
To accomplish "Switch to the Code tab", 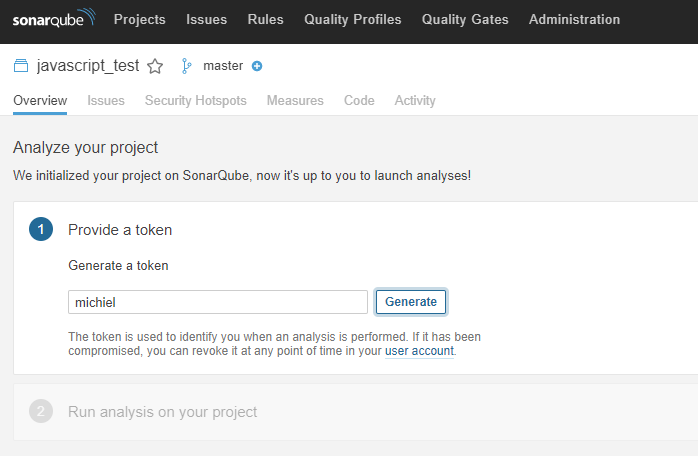I will click(x=359, y=101).
